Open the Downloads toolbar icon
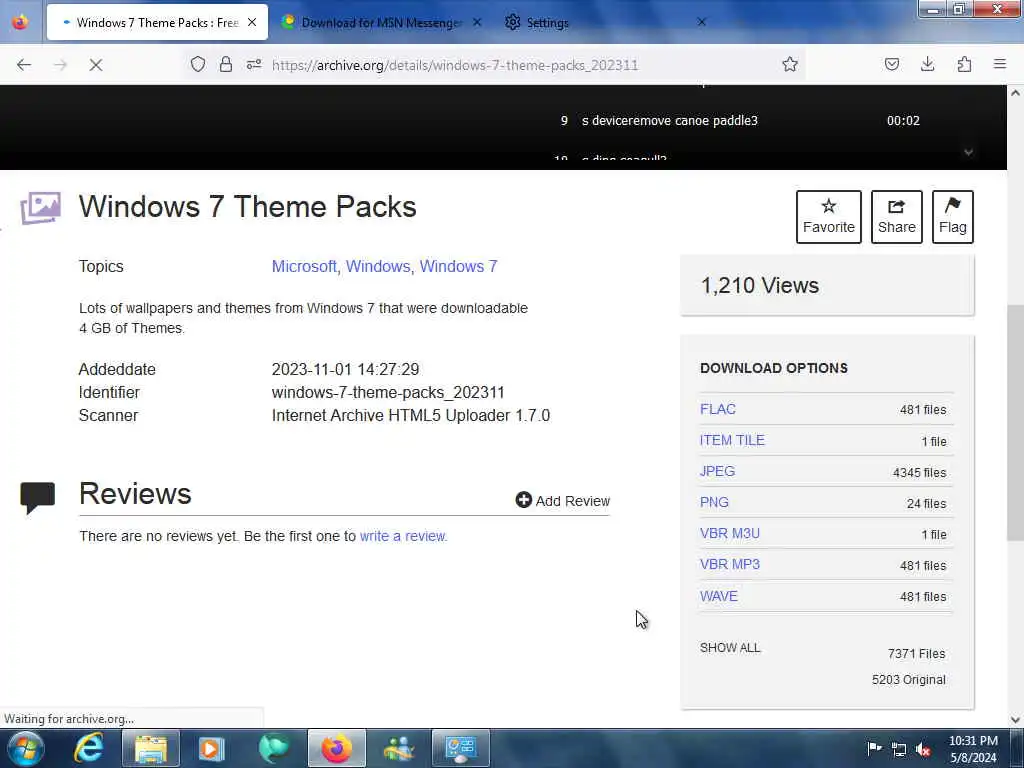This screenshot has height=768, width=1024. pos(927,64)
